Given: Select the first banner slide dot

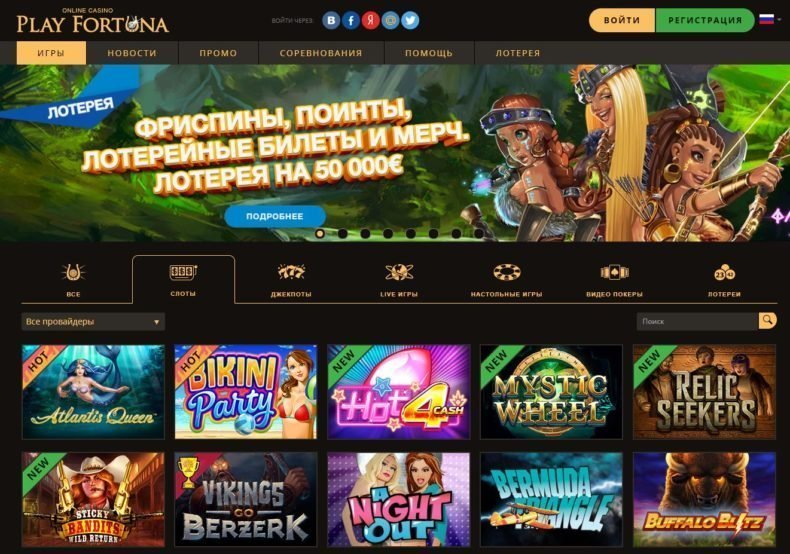Looking at the screenshot, I should (x=319, y=233).
